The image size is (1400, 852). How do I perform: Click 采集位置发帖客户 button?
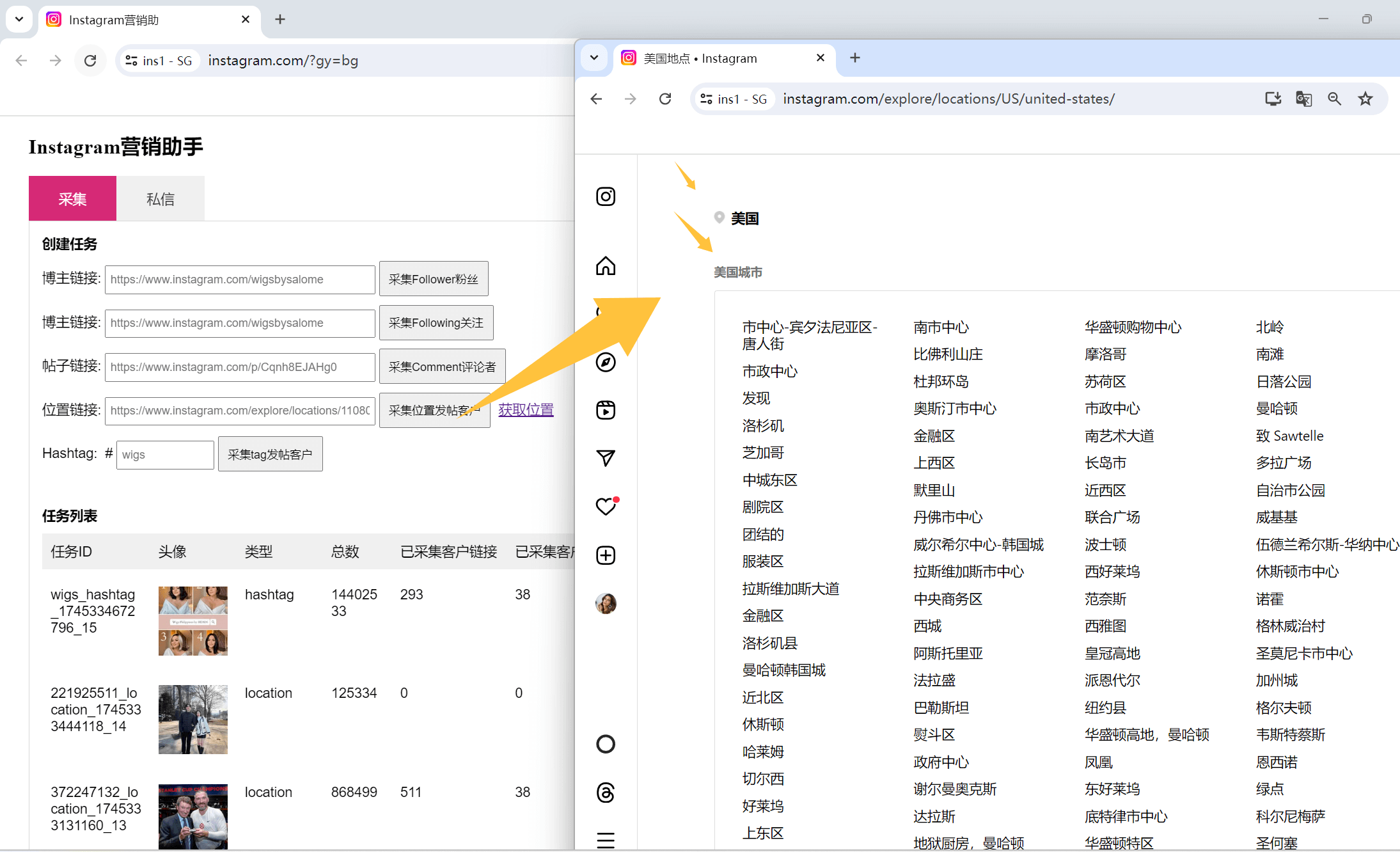434,410
